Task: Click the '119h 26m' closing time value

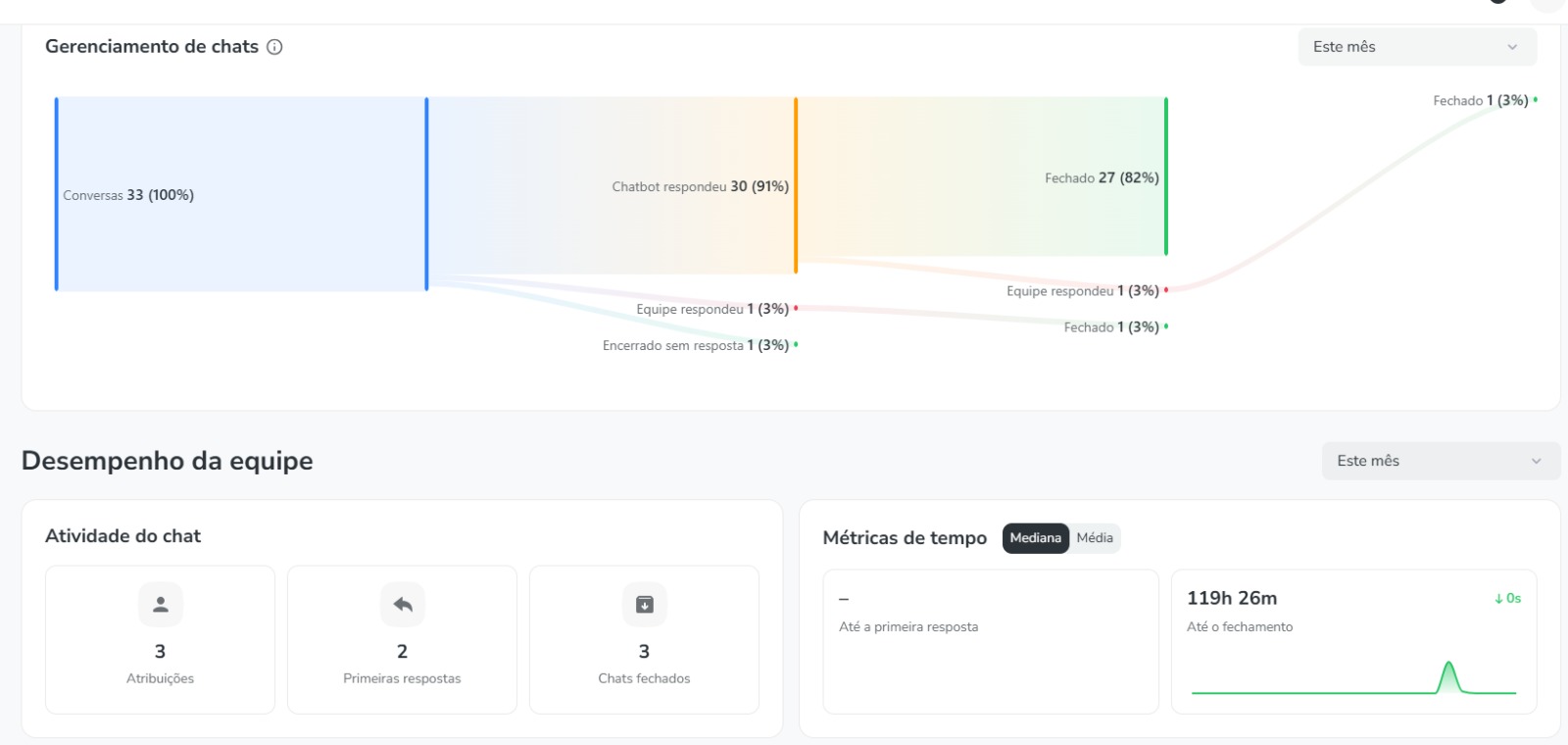Action: [x=1232, y=598]
